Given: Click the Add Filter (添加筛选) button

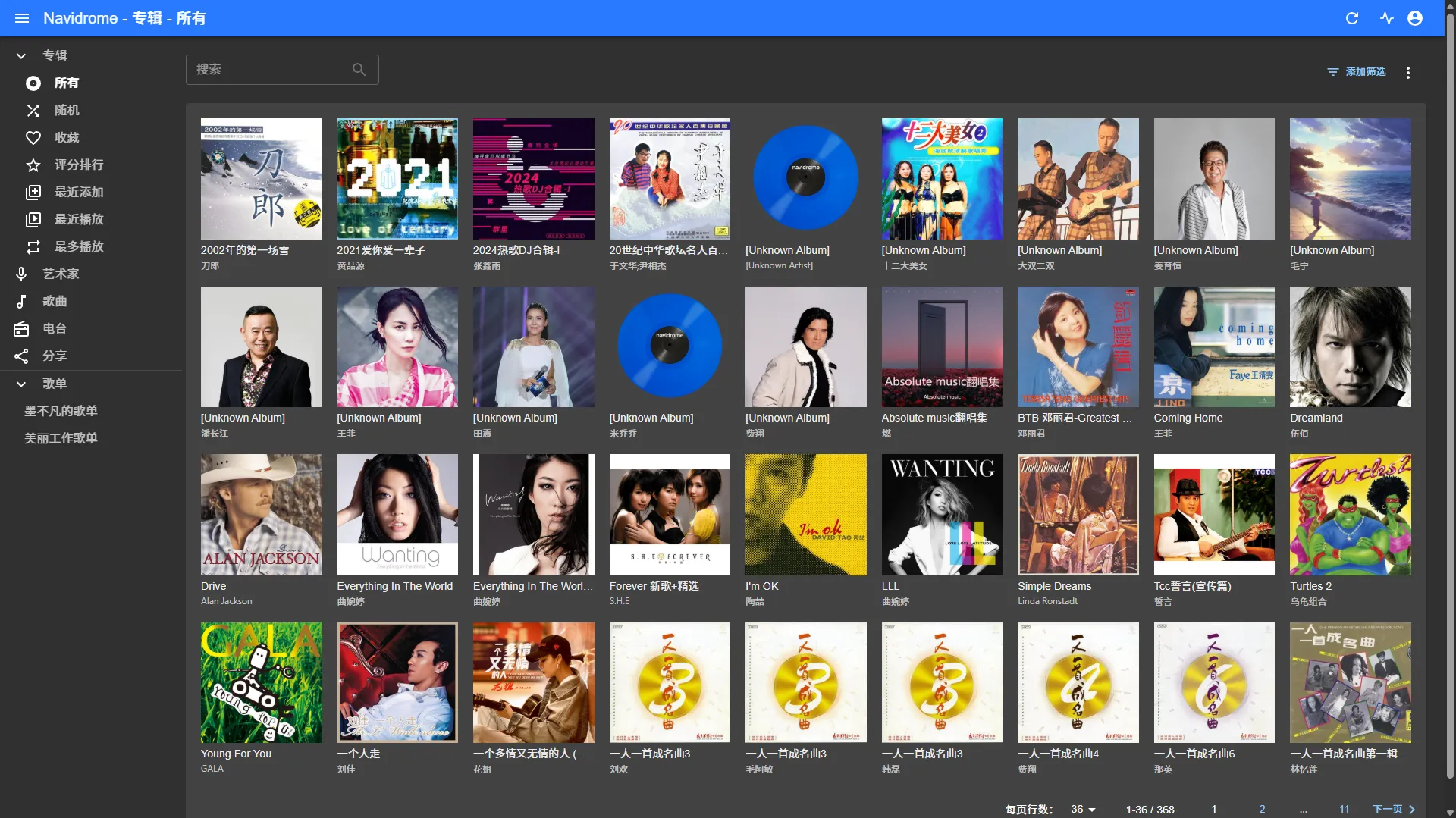Looking at the screenshot, I should click(x=1356, y=72).
